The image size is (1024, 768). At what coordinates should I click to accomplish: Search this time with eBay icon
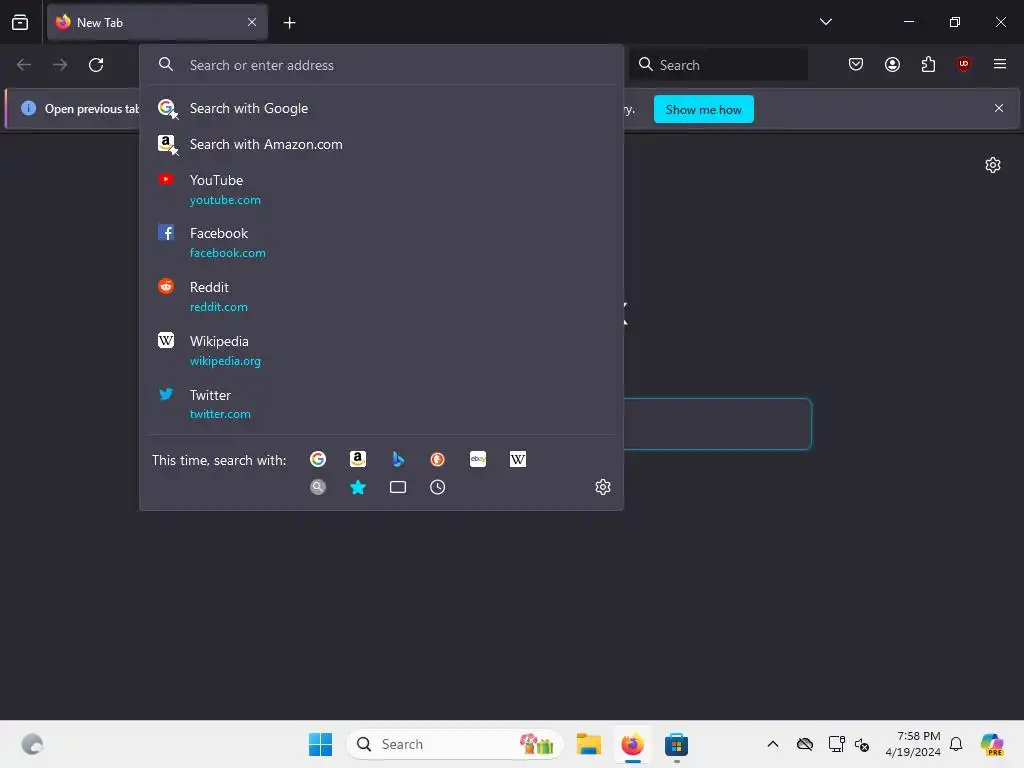coord(477,459)
